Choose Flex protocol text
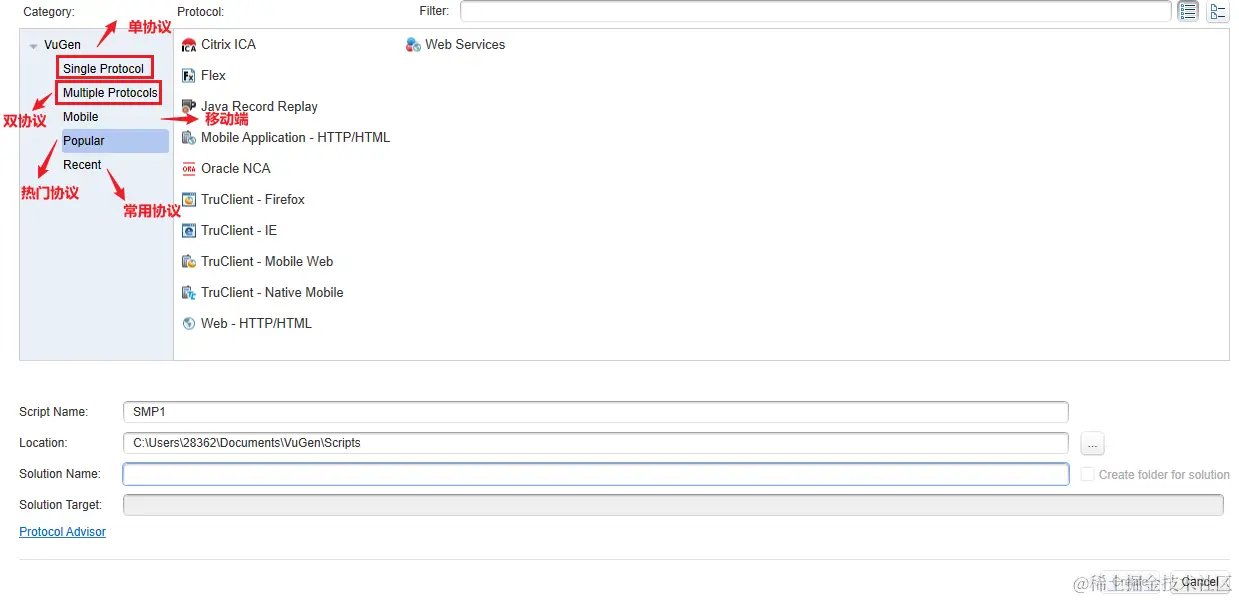 coord(213,76)
